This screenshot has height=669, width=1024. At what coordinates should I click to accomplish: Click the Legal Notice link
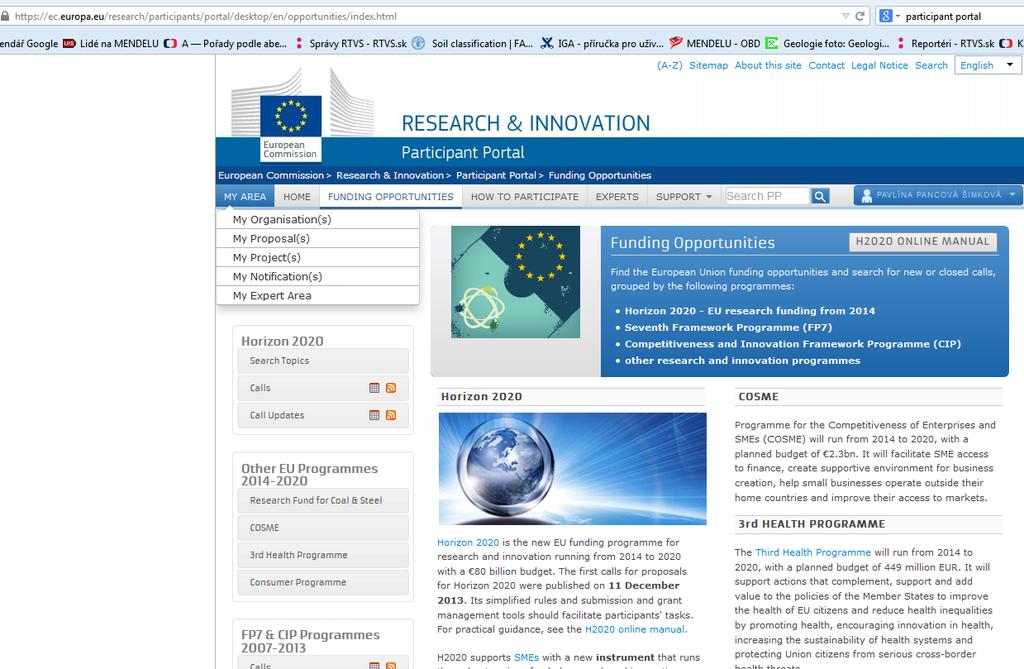(879, 65)
